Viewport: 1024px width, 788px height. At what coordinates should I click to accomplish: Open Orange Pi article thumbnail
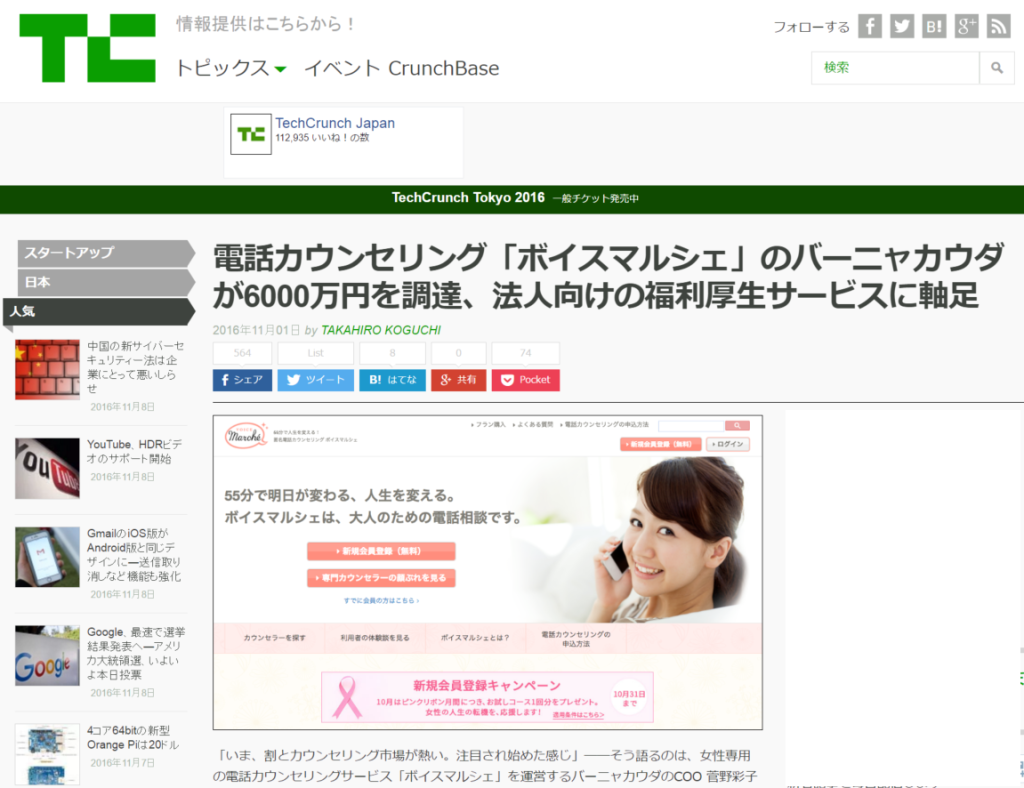tap(48, 754)
